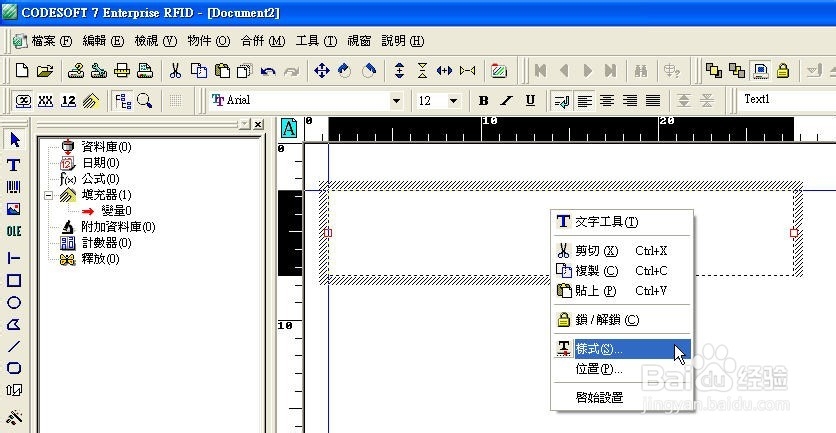Select 資料庫(0) tree item
The height and width of the screenshot is (433, 836).
[x=106, y=147]
